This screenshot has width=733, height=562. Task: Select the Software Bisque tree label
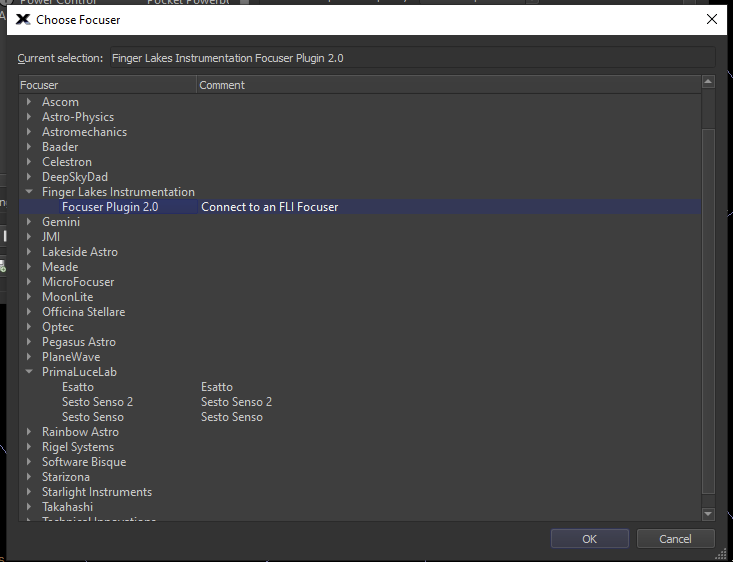click(84, 462)
